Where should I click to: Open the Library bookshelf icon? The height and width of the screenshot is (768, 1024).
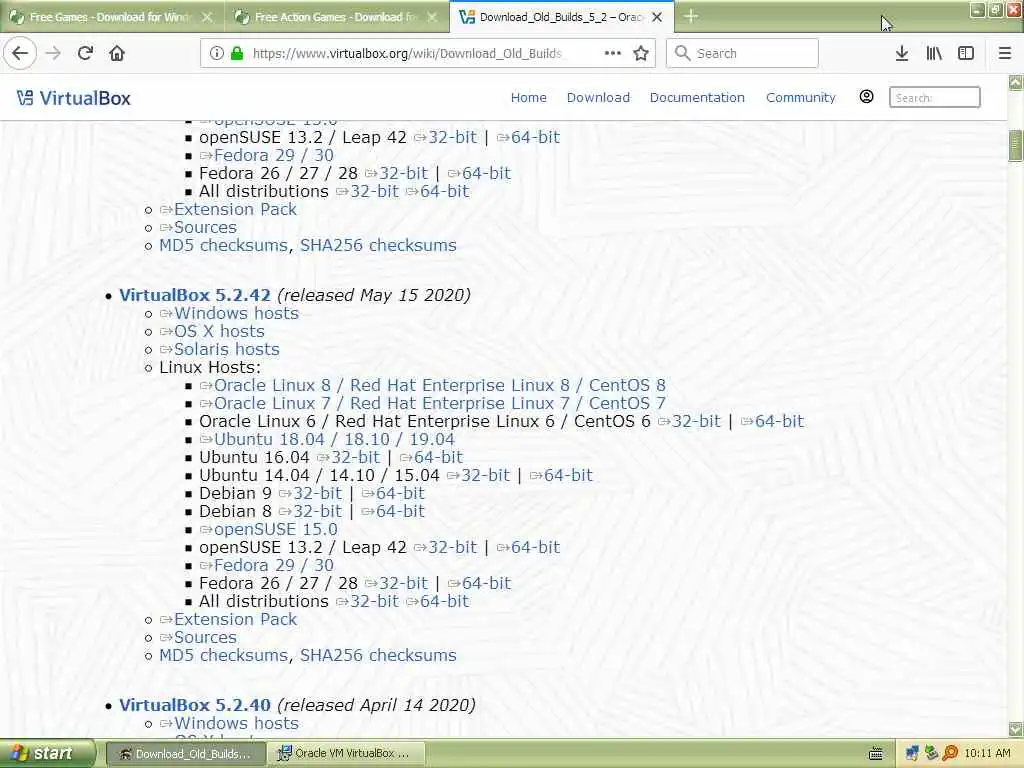point(934,53)
